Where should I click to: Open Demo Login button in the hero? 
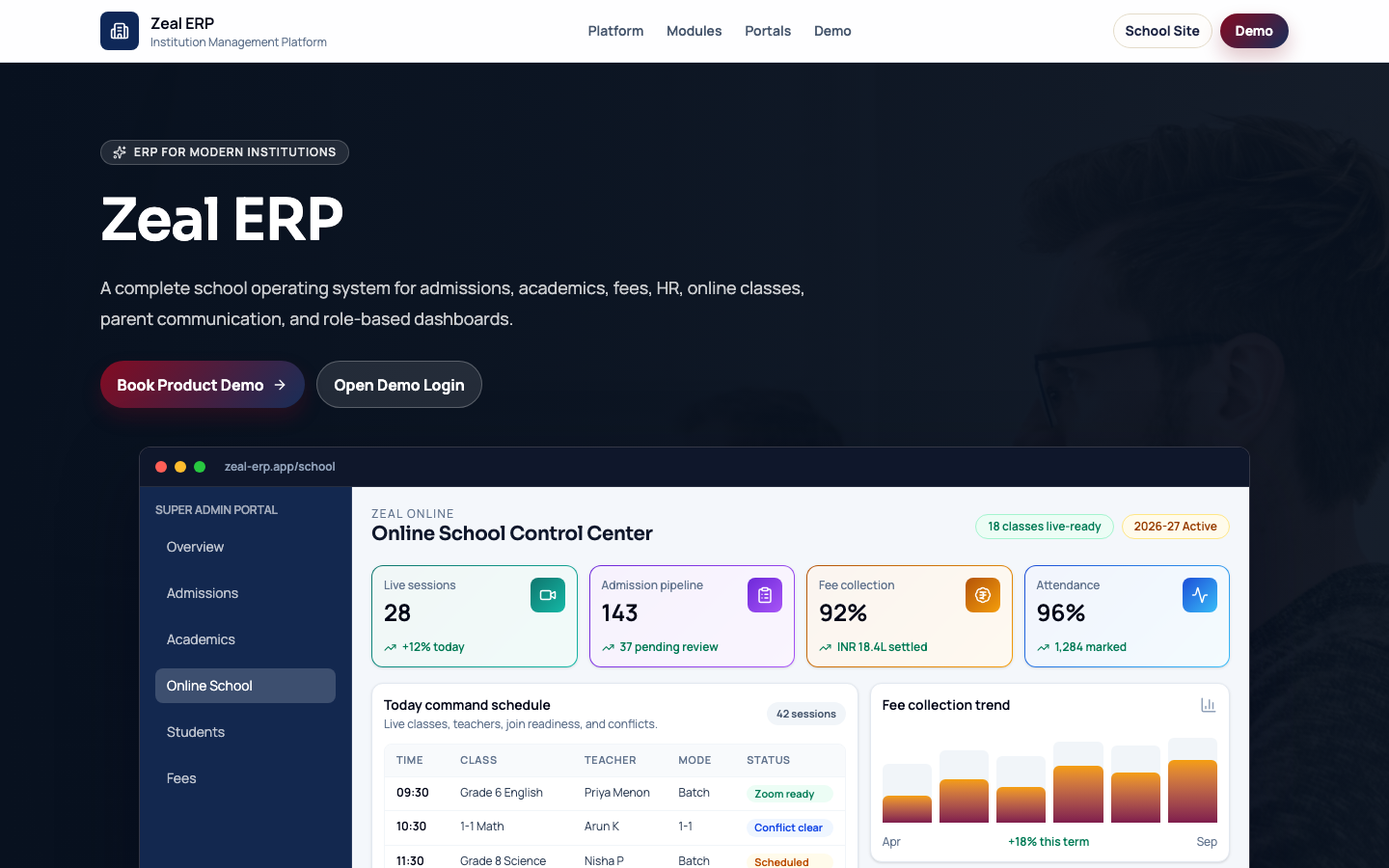click(399, 385)
